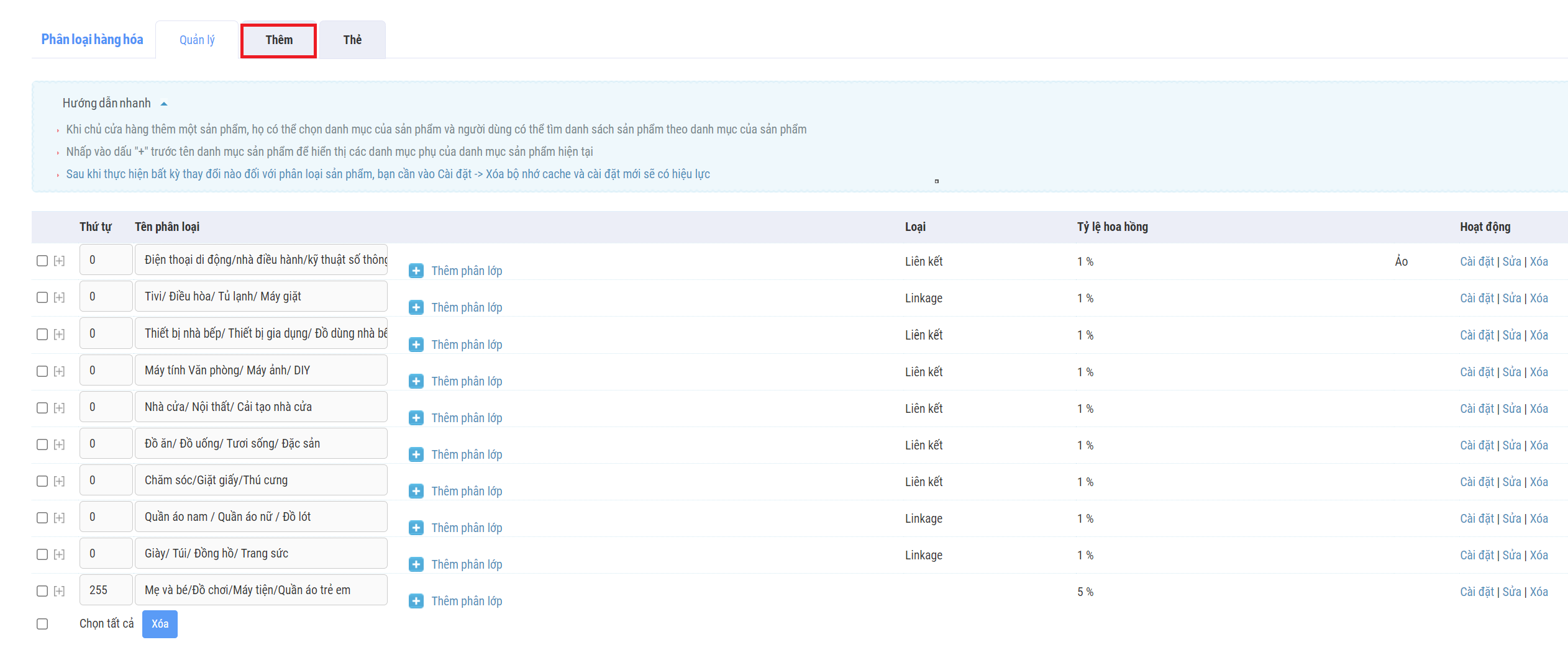The width and height of the screenshot is (1568, 668).
Task: Click add sublevel icon for Đồ ăn/ Đồ uống
Action: click(x=416, y=454)
